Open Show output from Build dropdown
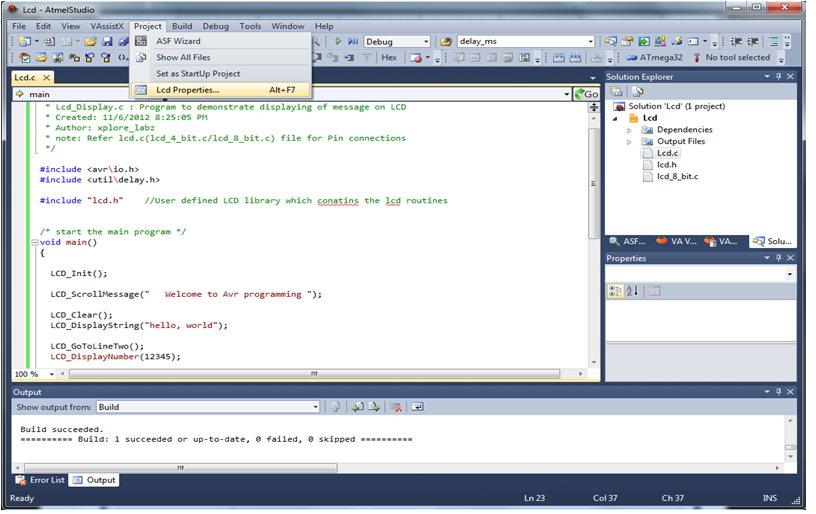This screenshot has width=816, height=514. pos(208,407)
